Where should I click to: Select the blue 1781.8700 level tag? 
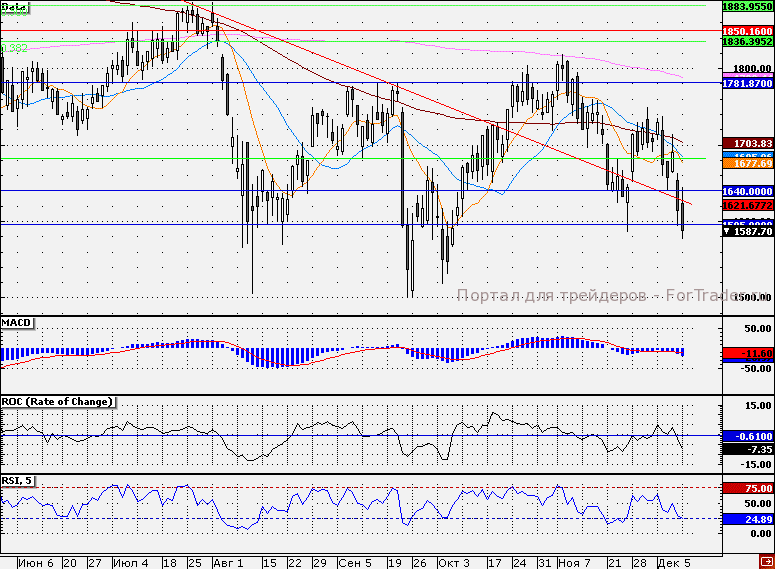pyautogui.click(x=747, y=83)
